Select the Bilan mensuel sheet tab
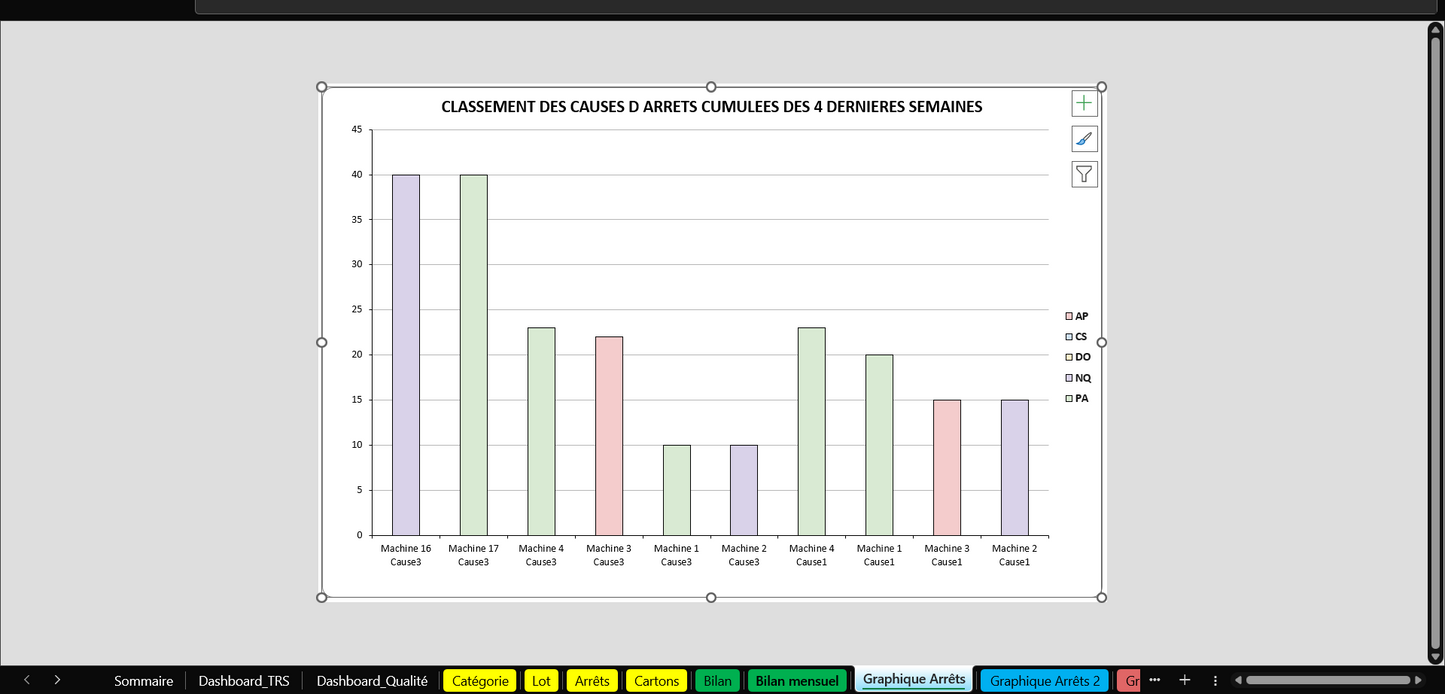The height and width of the screenshot is (694, 1445). 797,681
